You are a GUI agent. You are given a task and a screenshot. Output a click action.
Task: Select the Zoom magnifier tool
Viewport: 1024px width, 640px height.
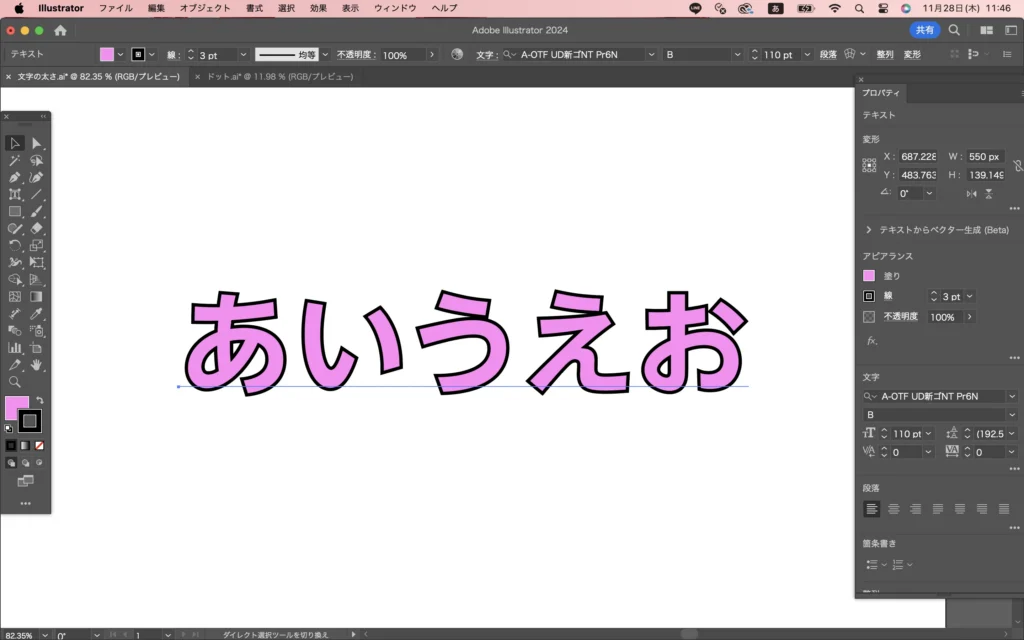click(x=15, y=382)
